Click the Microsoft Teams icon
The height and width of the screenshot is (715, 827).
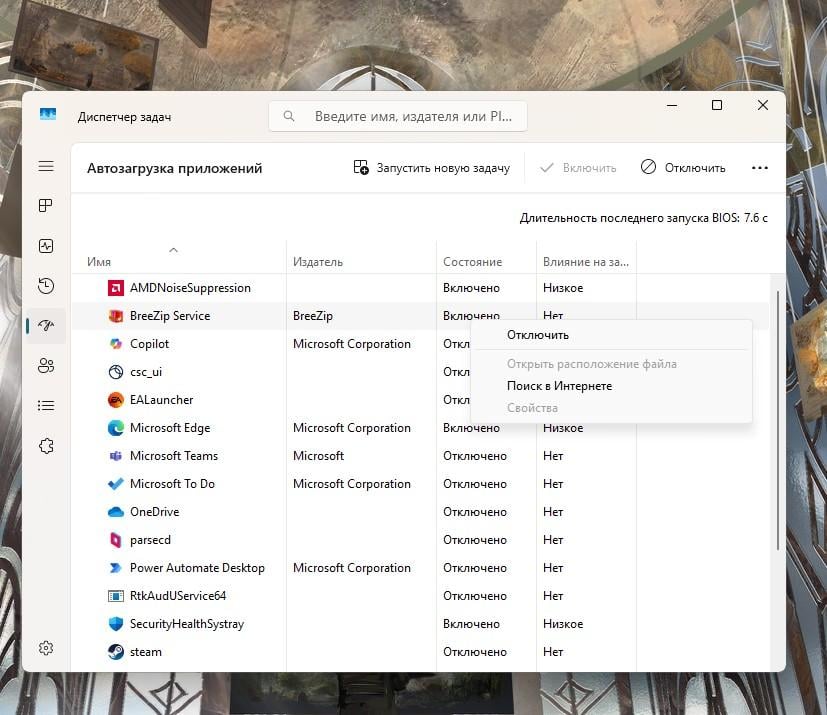pyautogui.click(x=116, y=456)
